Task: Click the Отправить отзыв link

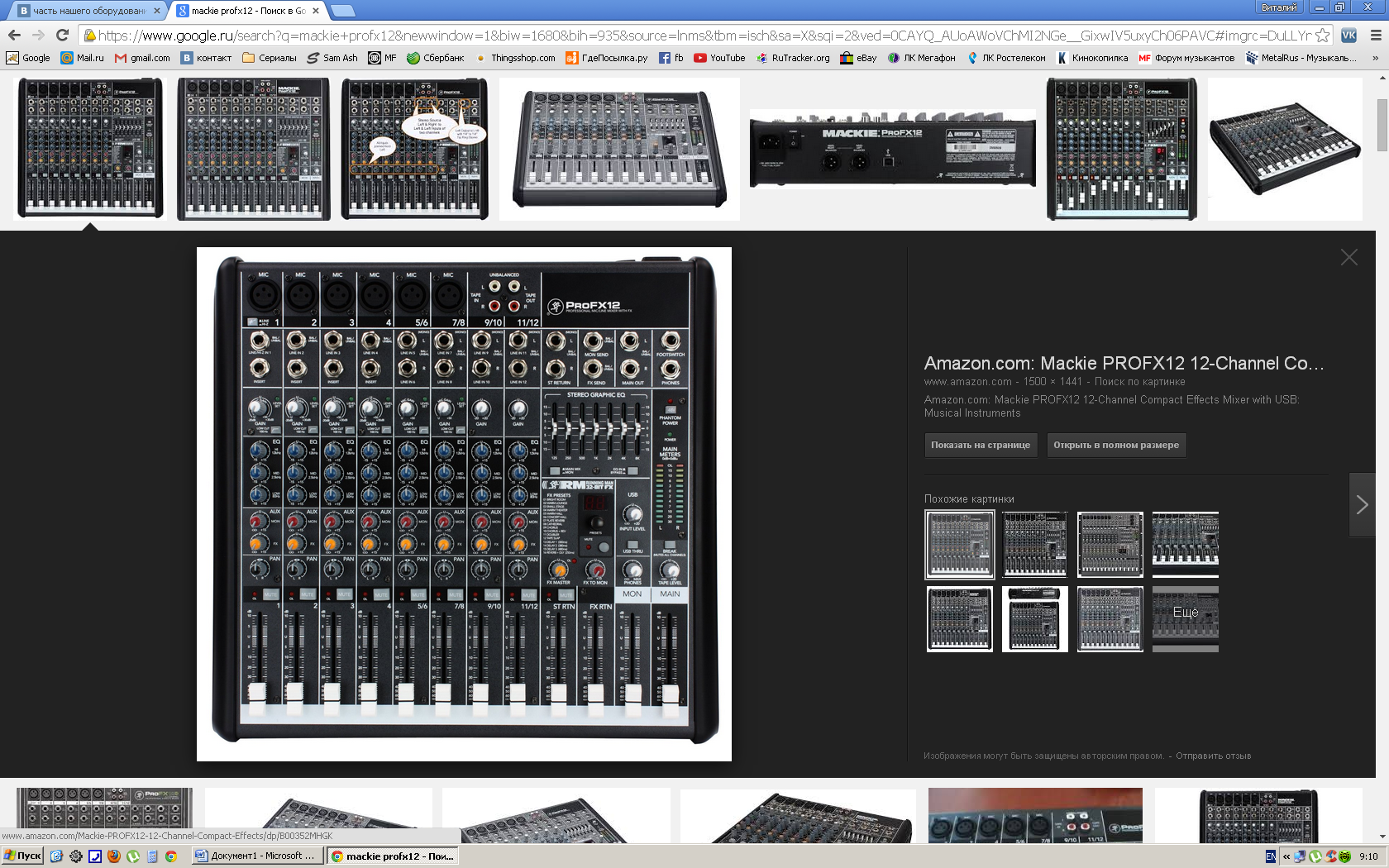Action: (1213, 756)
